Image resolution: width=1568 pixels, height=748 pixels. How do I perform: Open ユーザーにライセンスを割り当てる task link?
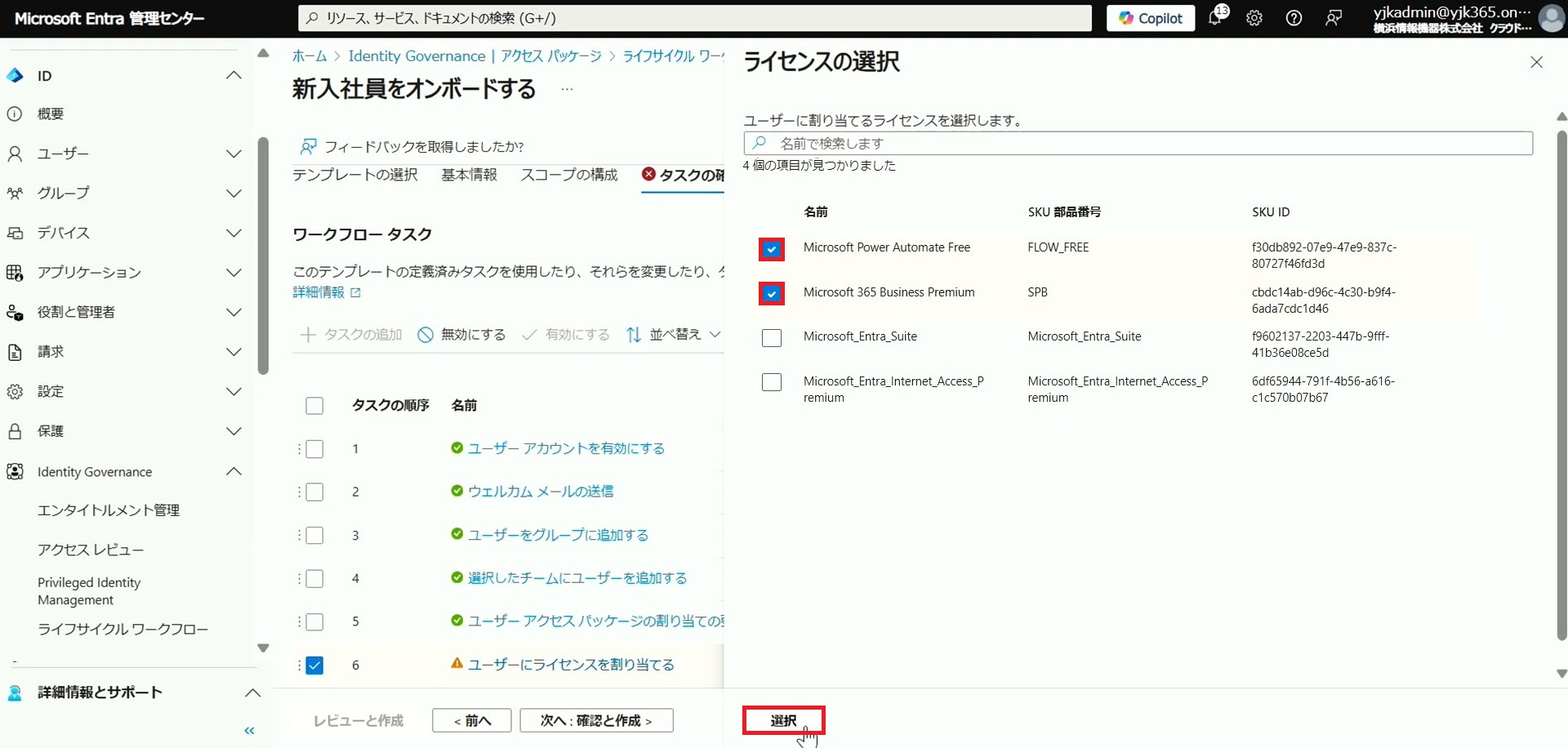(571, 665)
